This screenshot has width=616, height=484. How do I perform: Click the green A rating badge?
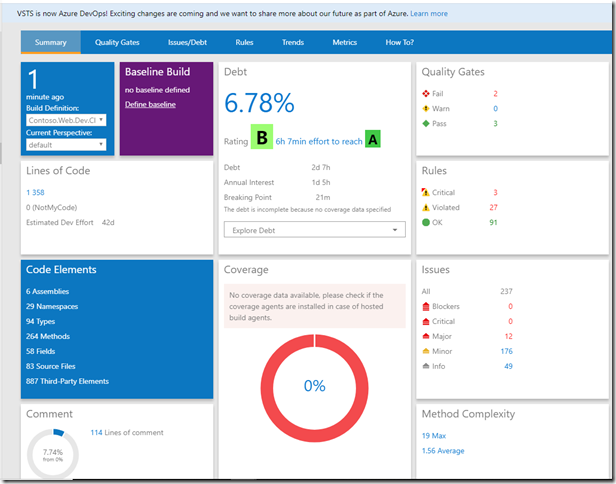pos(373,140)
